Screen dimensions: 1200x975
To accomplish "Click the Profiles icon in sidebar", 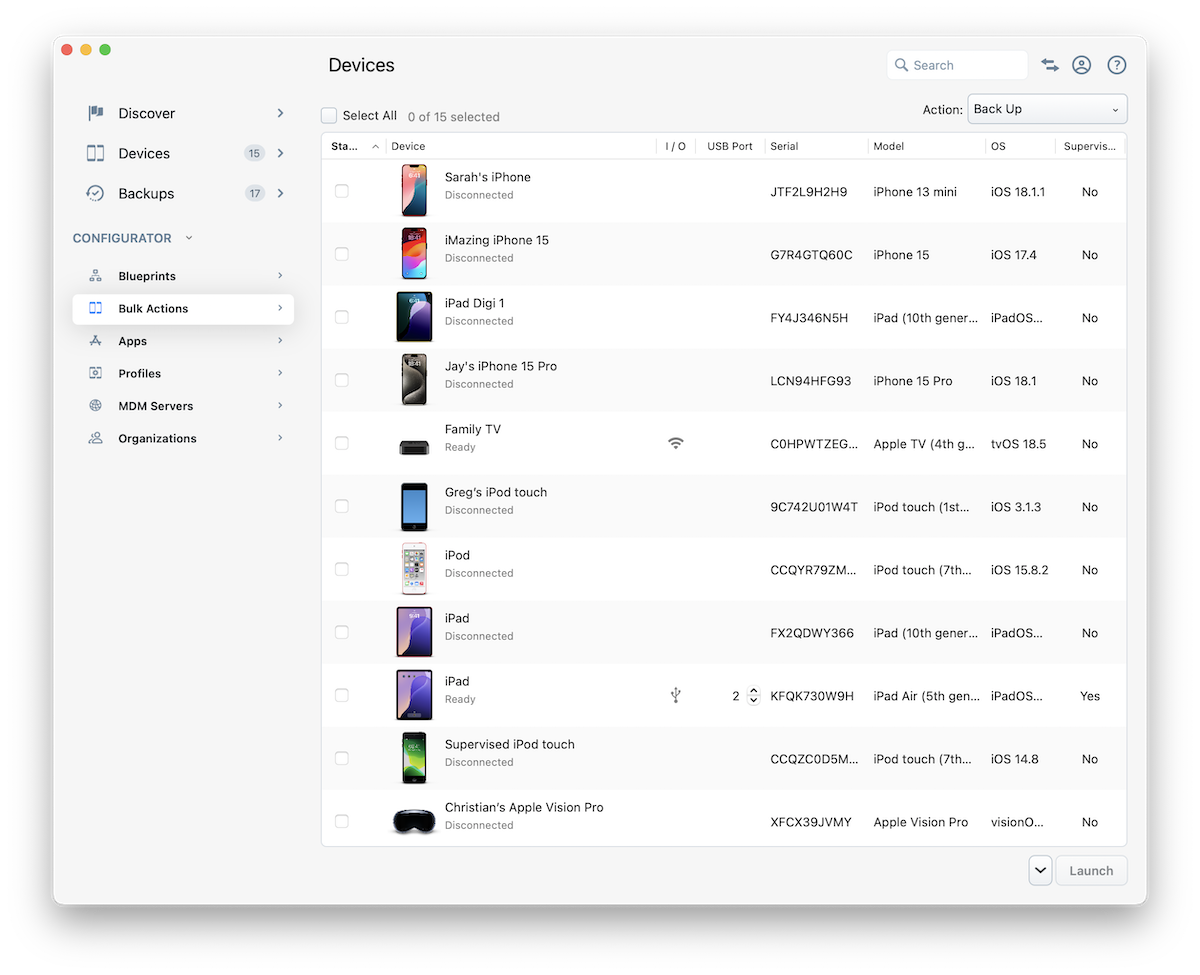I will pyautogui.click(x=96, y=373).
